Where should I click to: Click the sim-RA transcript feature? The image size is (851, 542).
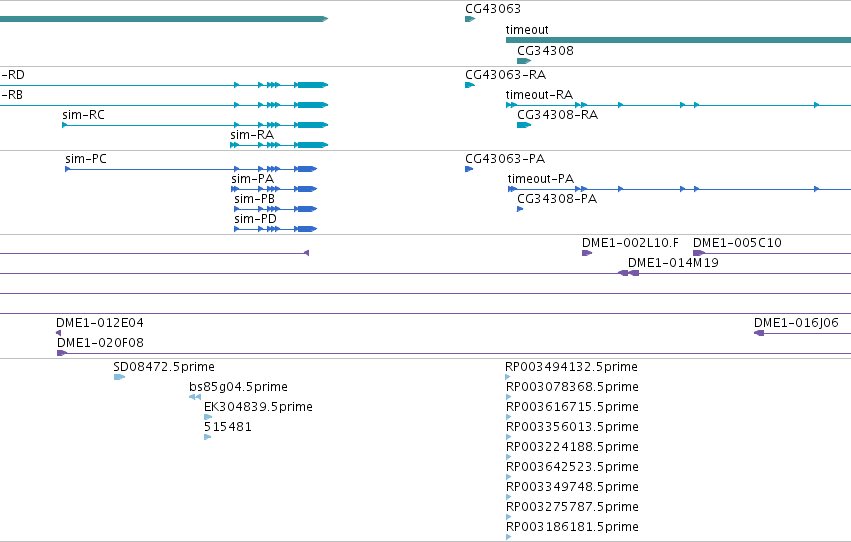pyautogui.click(x=279, y=145)
